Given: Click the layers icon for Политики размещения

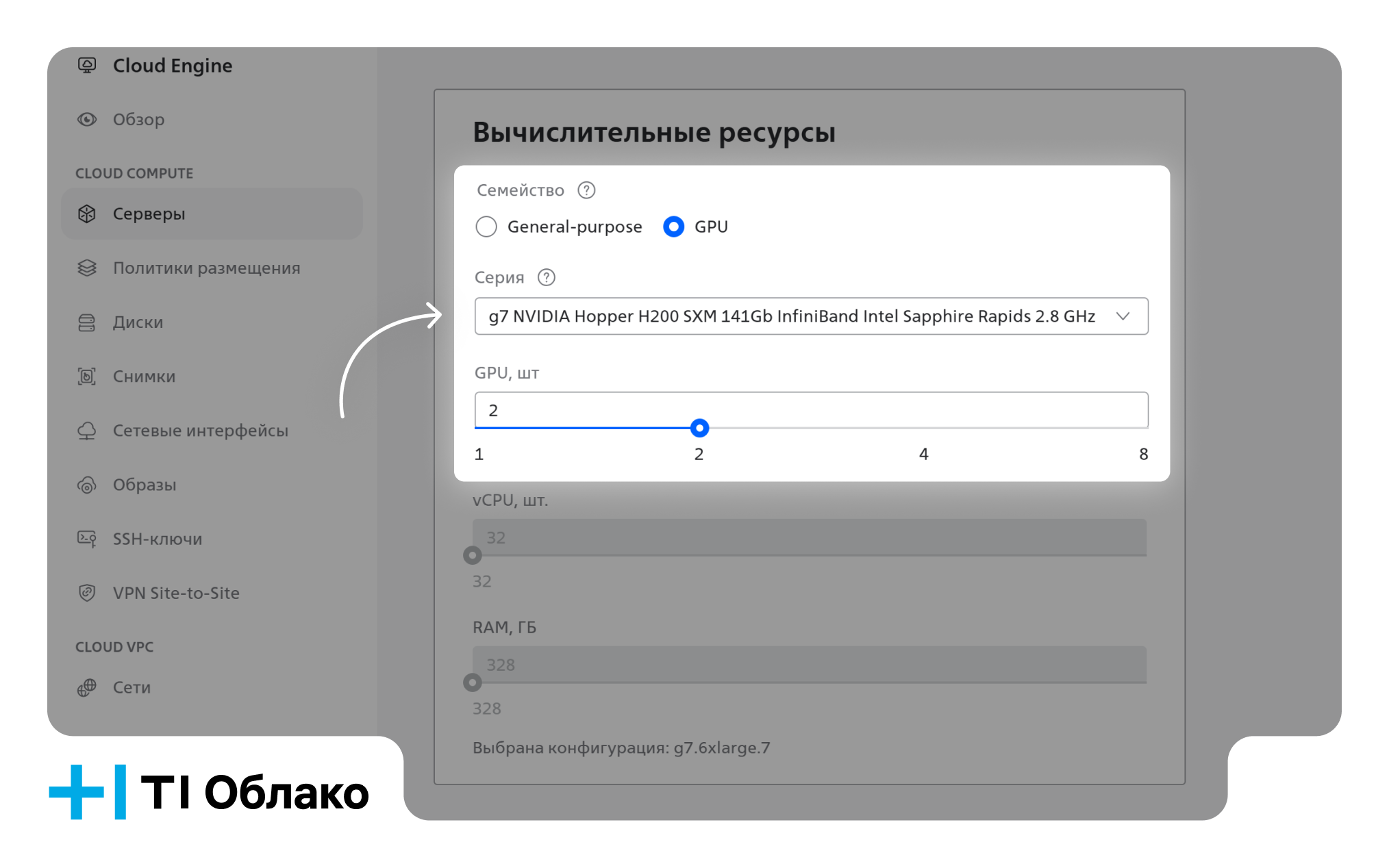Looking at the screenshot, I should pos(87,268).
